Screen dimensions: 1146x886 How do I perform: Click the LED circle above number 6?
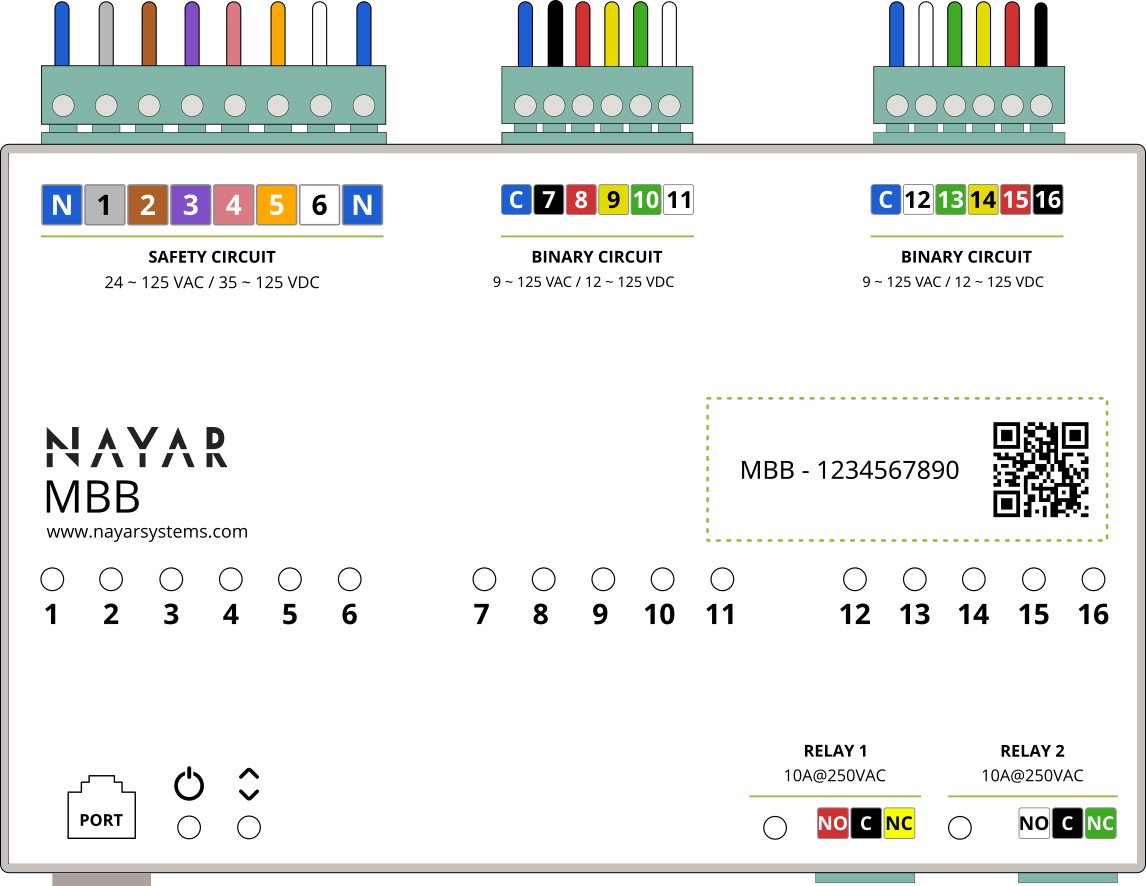(350, 579)
